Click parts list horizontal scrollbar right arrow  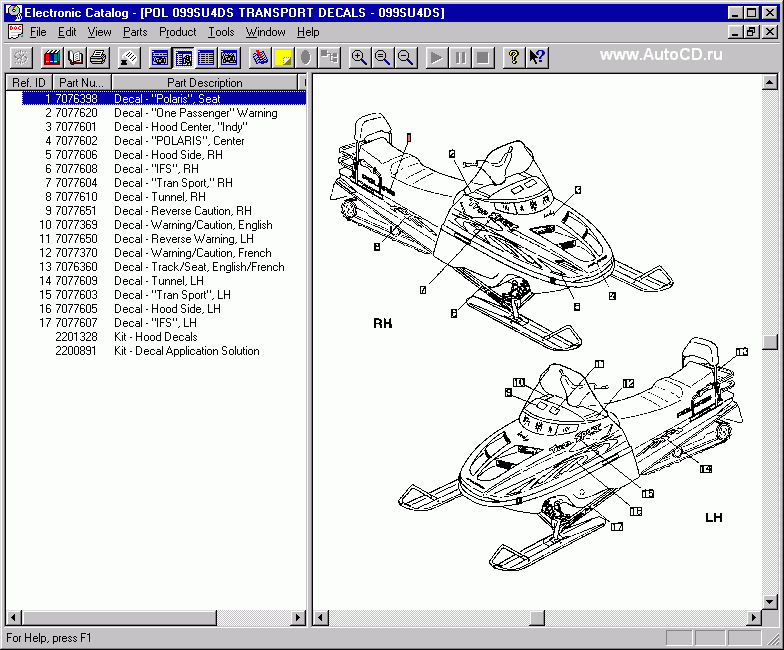tap(298, 618)
